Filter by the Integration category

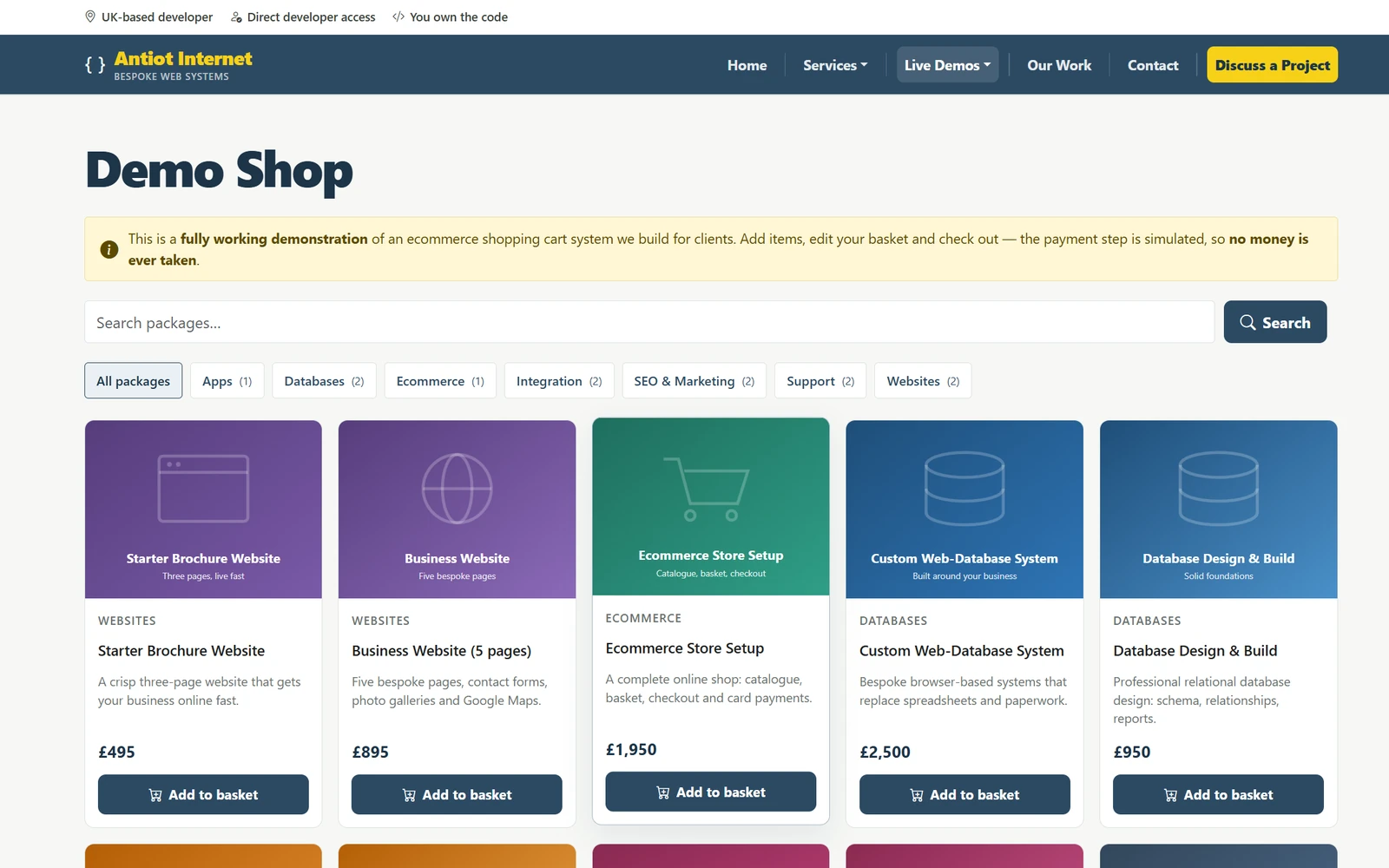(x=559, y=381)
